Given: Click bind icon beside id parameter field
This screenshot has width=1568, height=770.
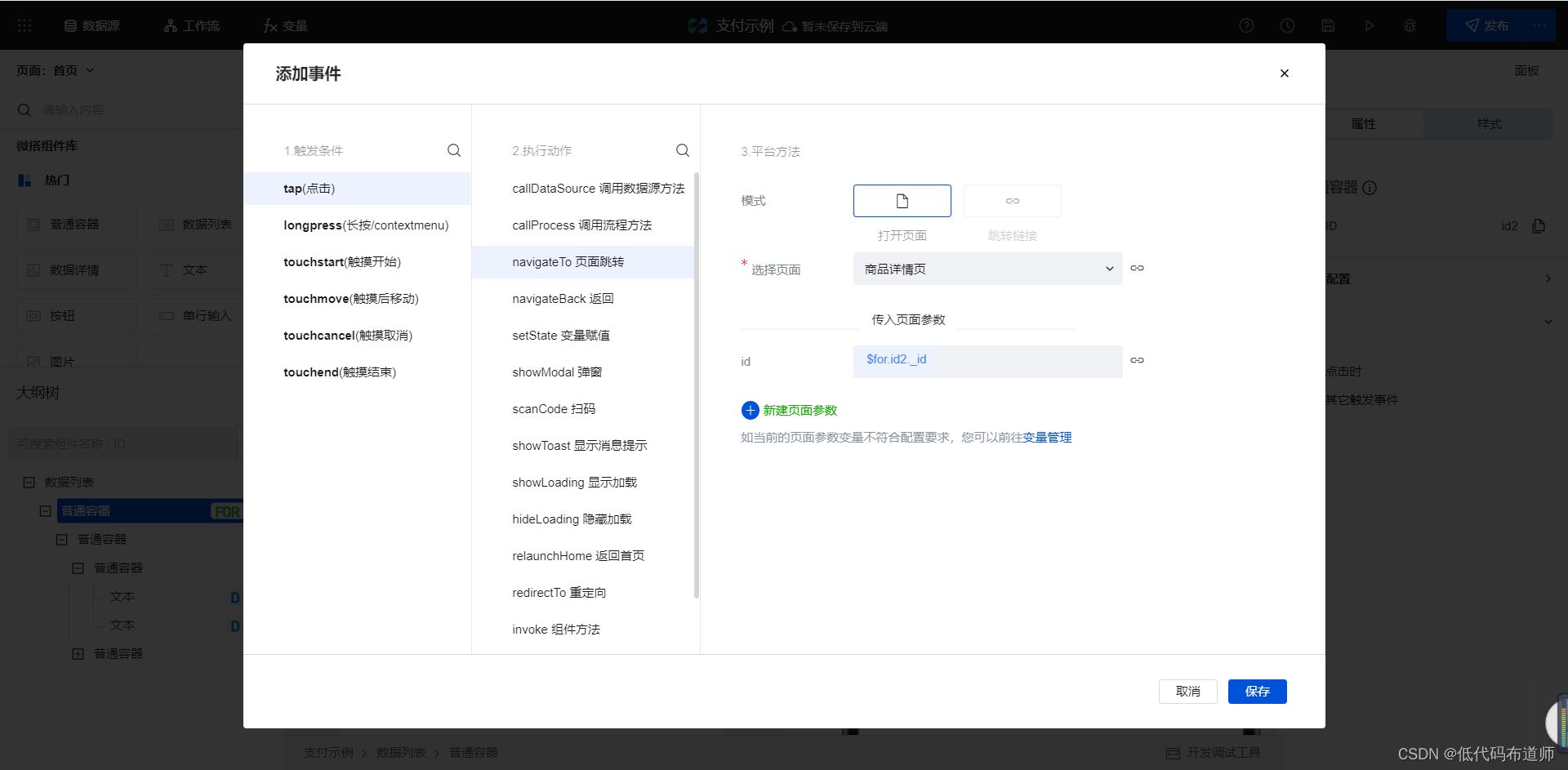Looking at the screenshot, I should click(x=1137, y=360).
